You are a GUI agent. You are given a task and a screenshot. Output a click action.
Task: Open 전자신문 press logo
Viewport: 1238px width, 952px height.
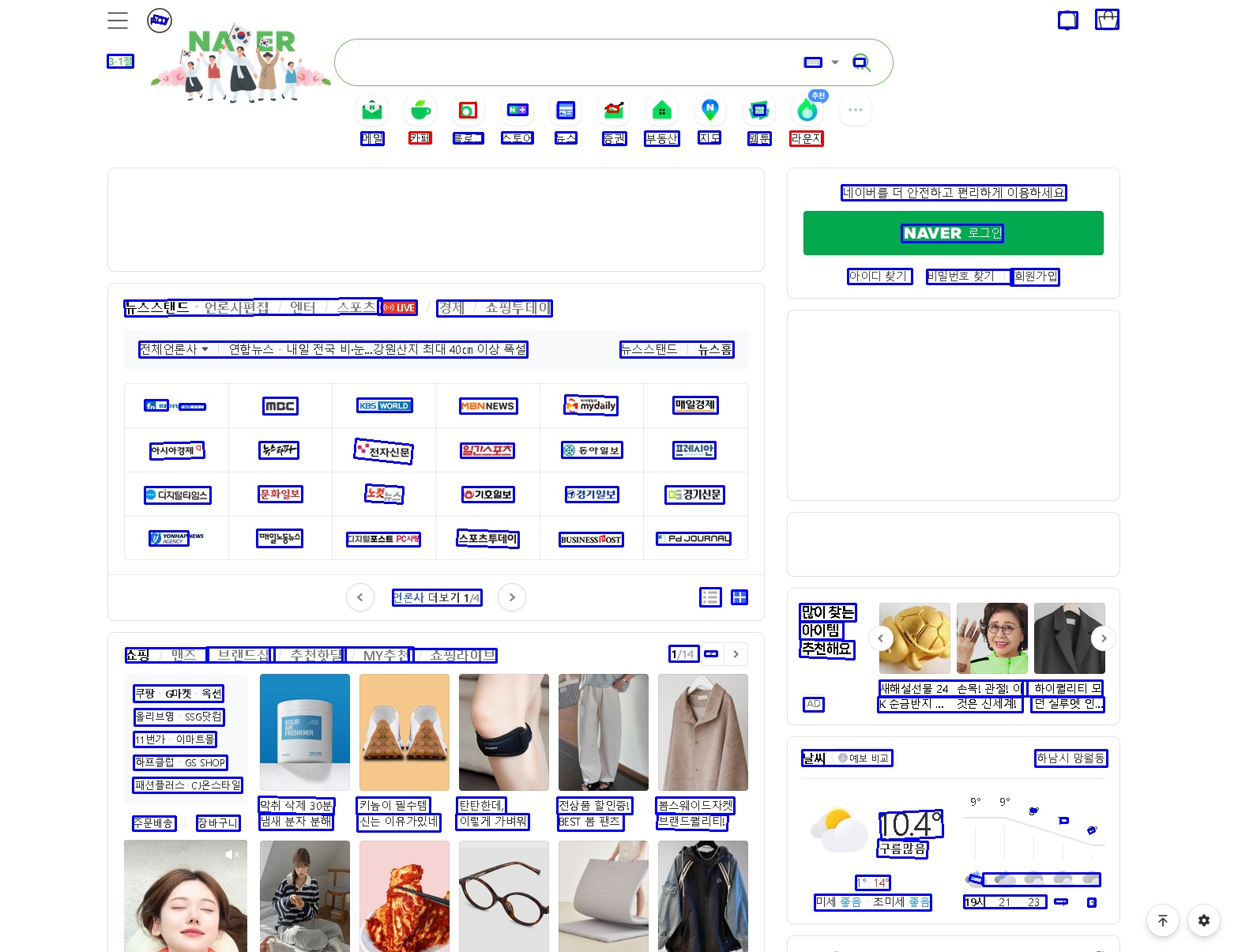point(384,451)
